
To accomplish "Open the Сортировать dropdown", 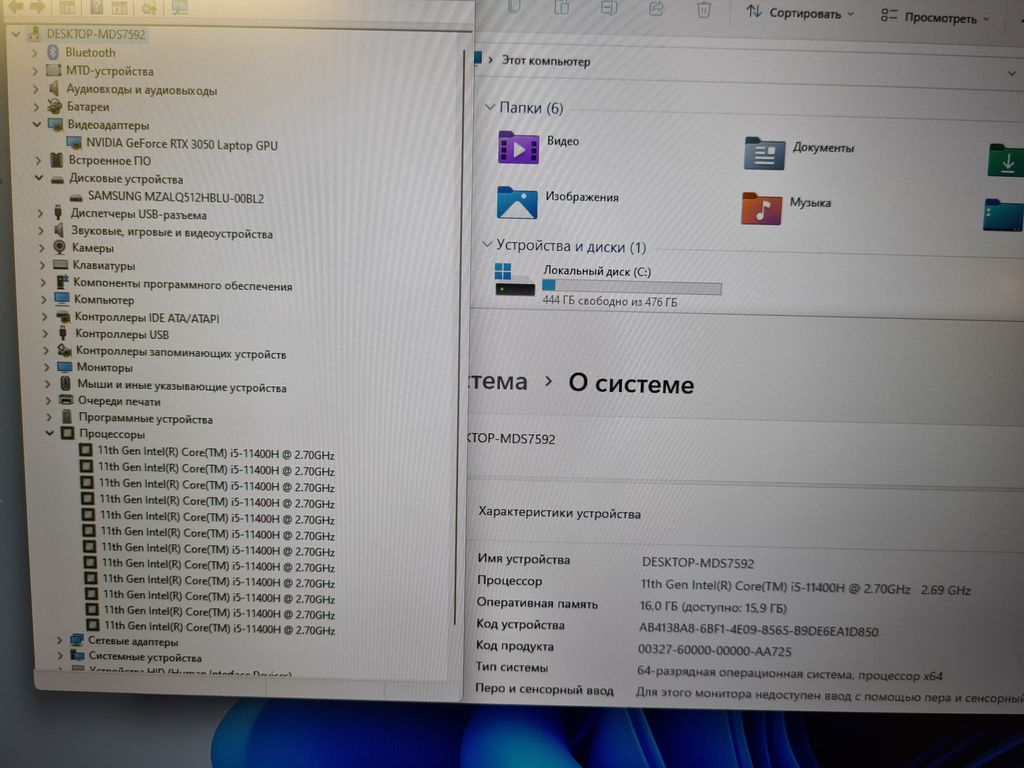I will tap(800, 13).
